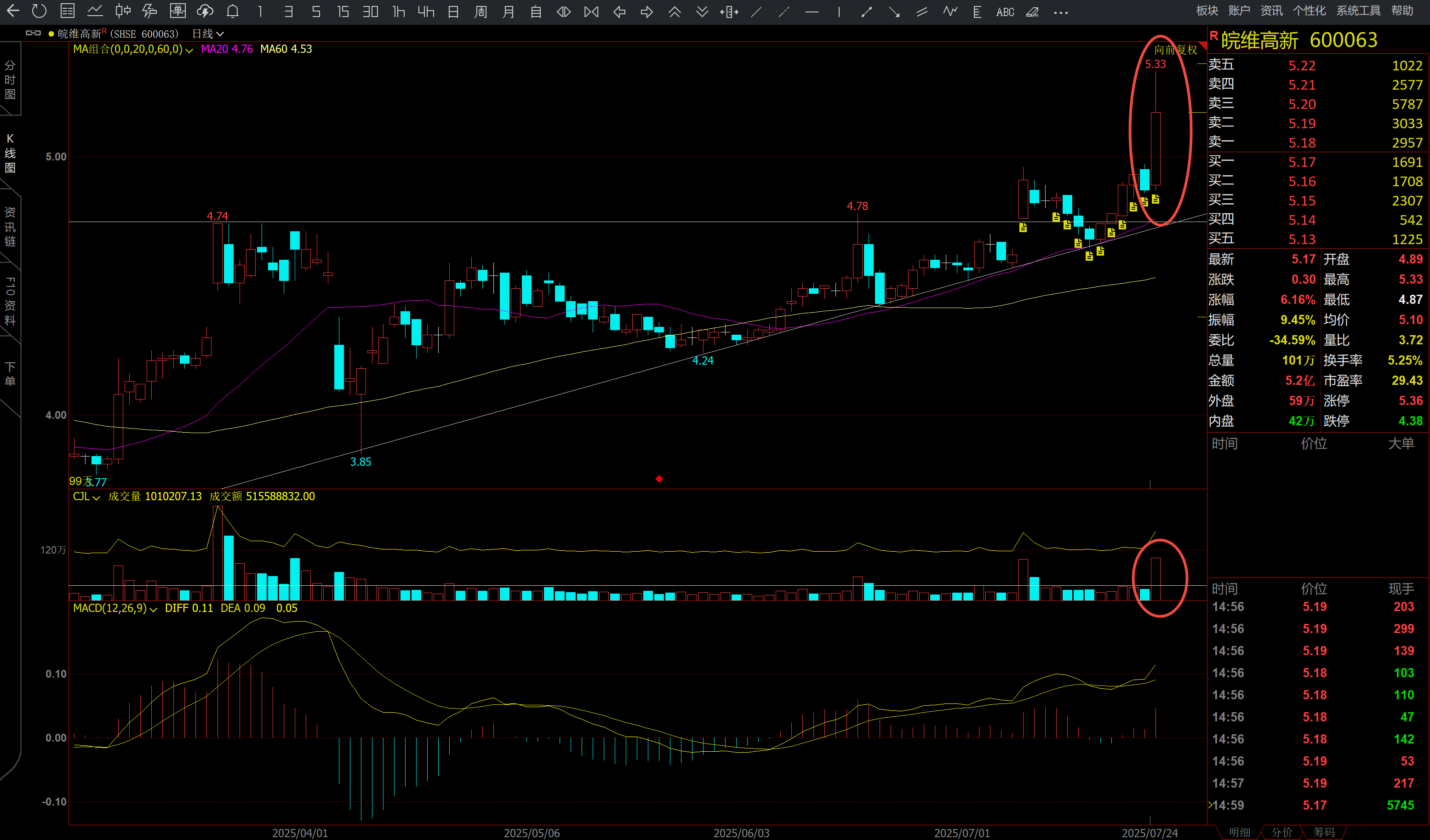This screenshot has width=1430, height=840.
Task: Select the arrow line drawing tool
Action: tap(894, 11)
